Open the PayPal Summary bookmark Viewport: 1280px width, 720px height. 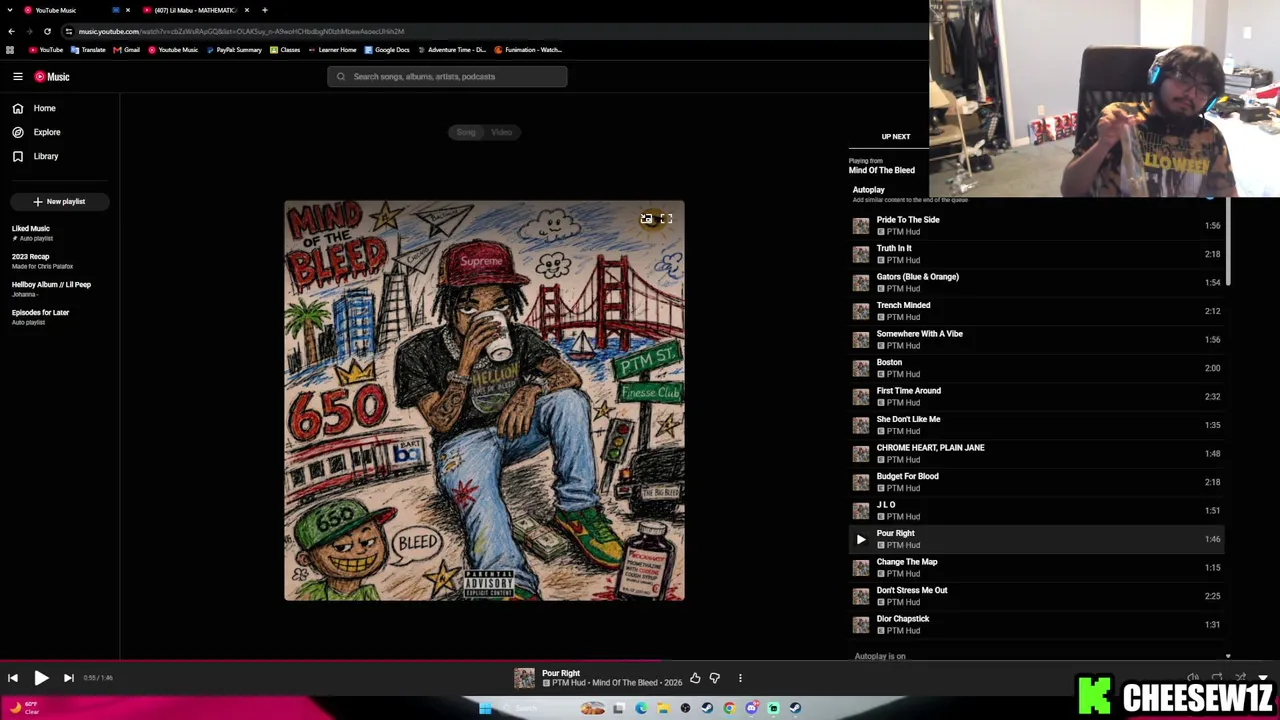coord(235,50)
